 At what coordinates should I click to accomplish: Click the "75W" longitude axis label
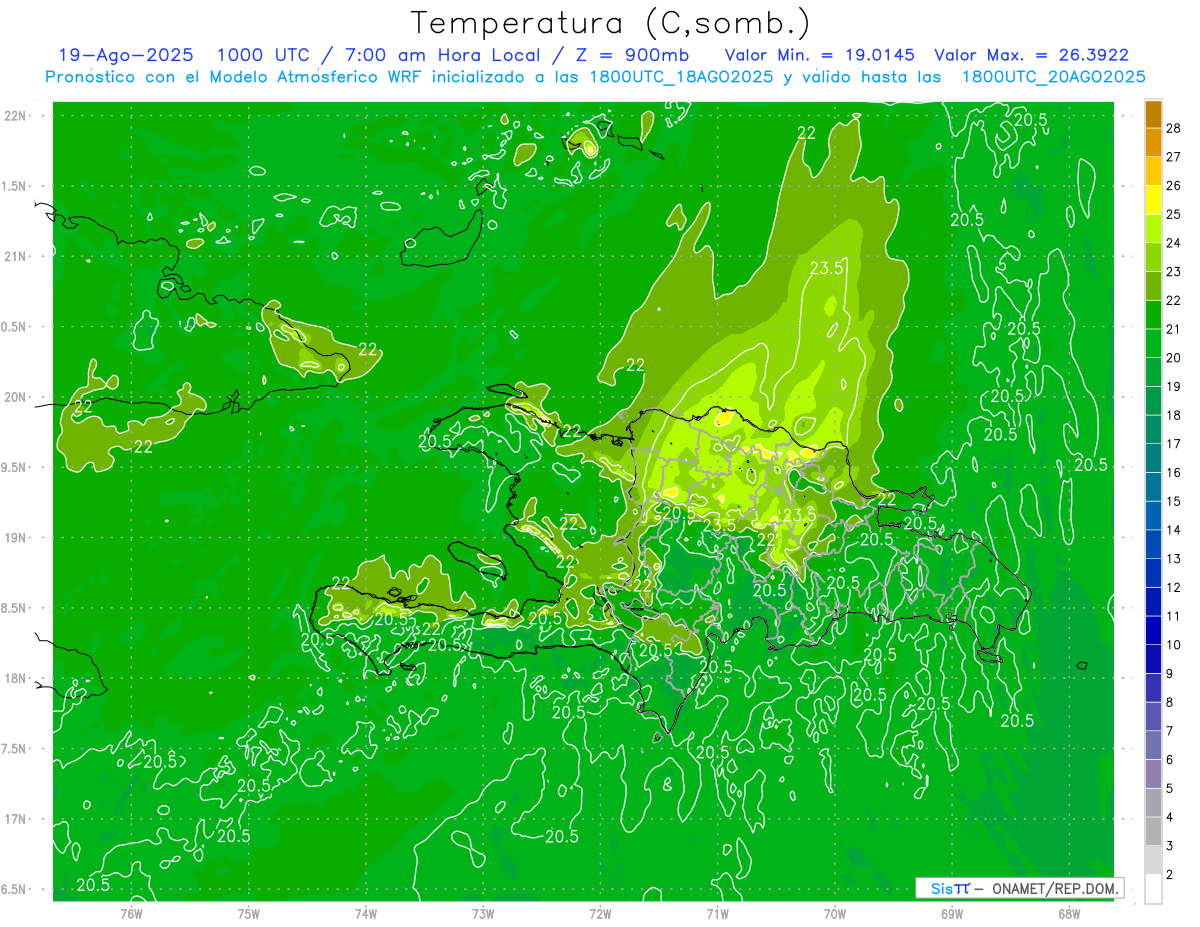click(x=249, y=913)
